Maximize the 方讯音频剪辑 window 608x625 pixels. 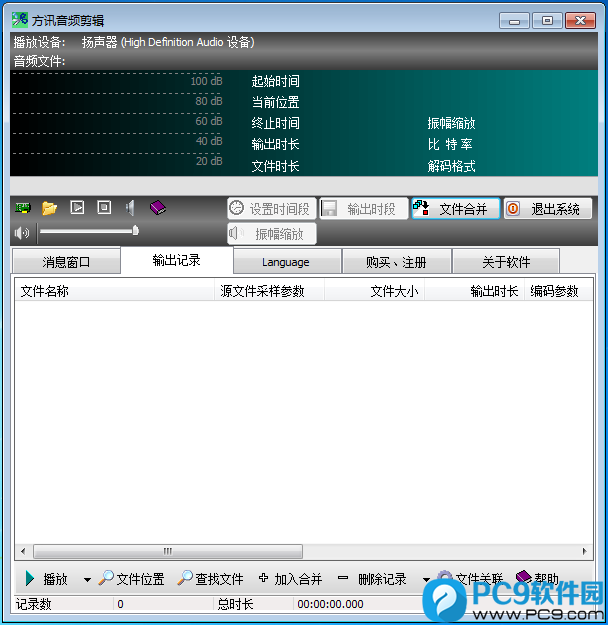tap(547, 20)
